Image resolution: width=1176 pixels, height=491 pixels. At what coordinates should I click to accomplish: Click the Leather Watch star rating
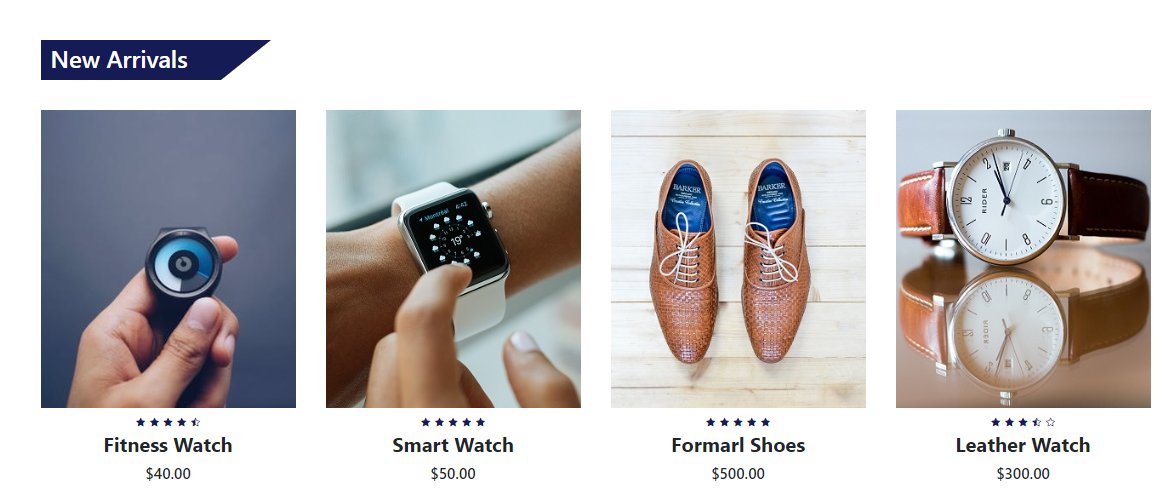pos(1023,422)
